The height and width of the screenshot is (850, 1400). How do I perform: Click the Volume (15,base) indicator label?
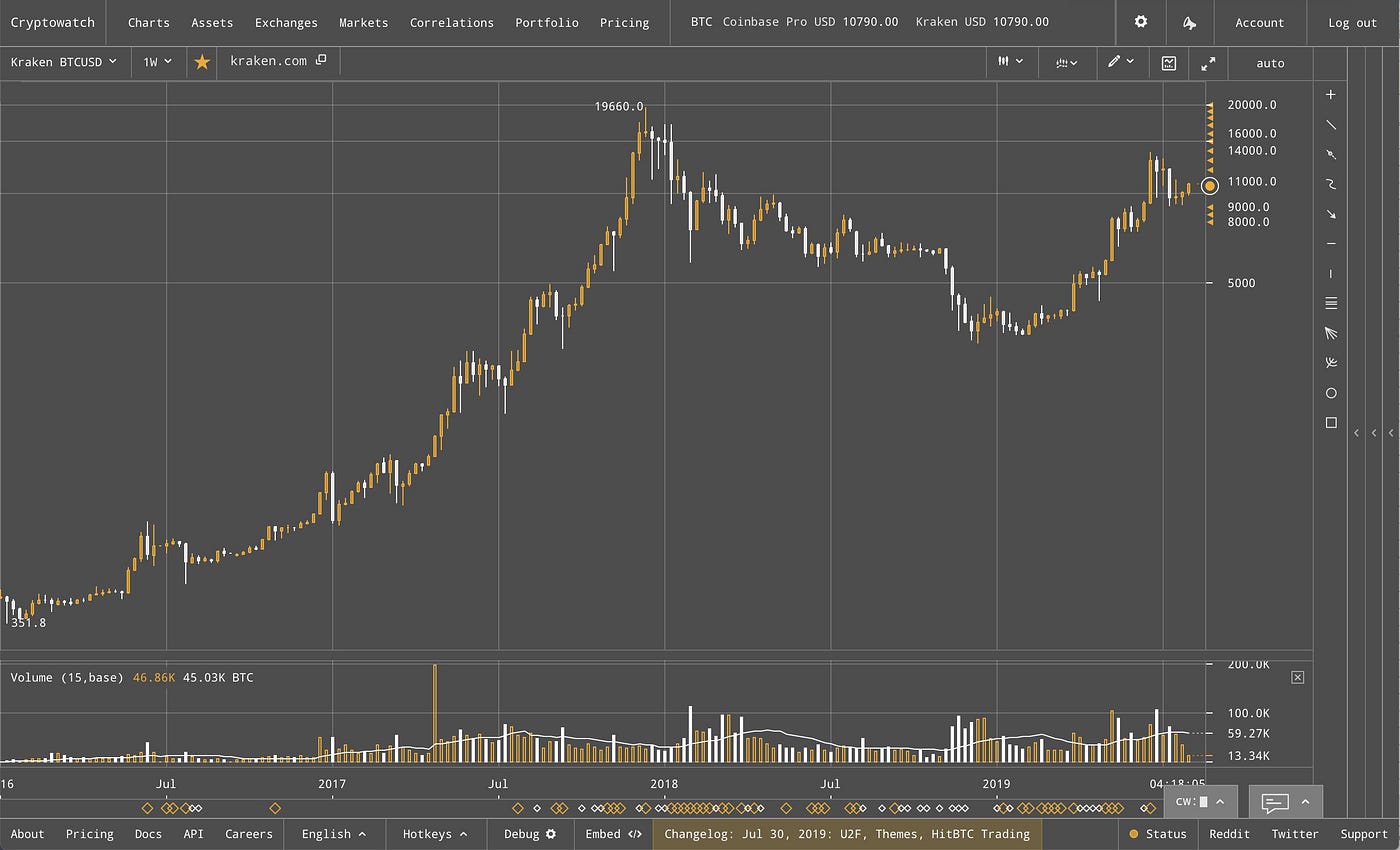(67, 678)
